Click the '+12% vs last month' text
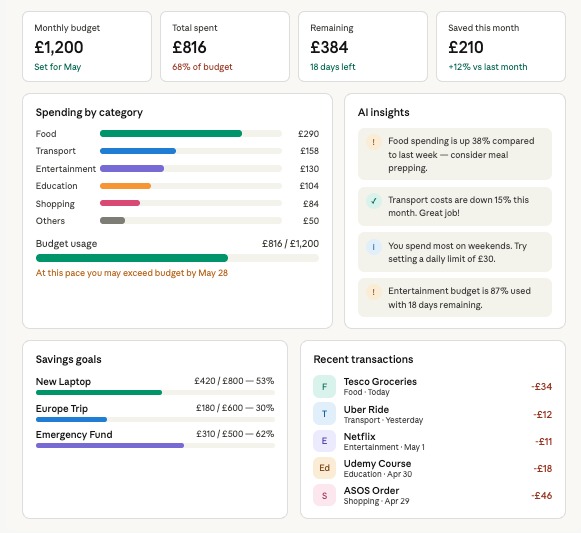 click(488, 67)
